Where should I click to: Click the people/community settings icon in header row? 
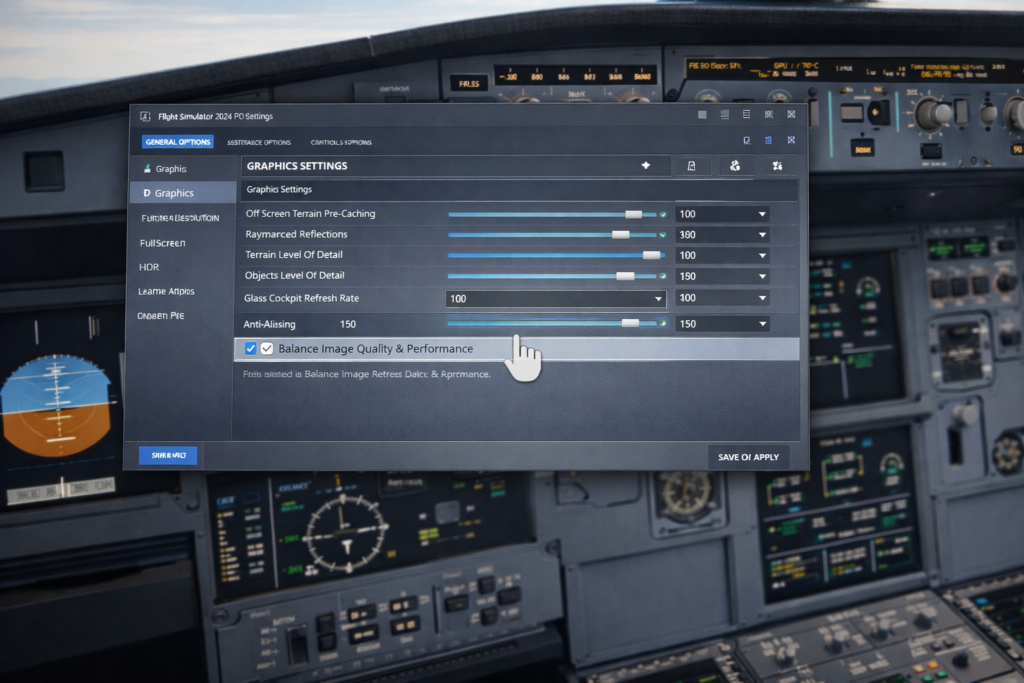tap(735, 166)
